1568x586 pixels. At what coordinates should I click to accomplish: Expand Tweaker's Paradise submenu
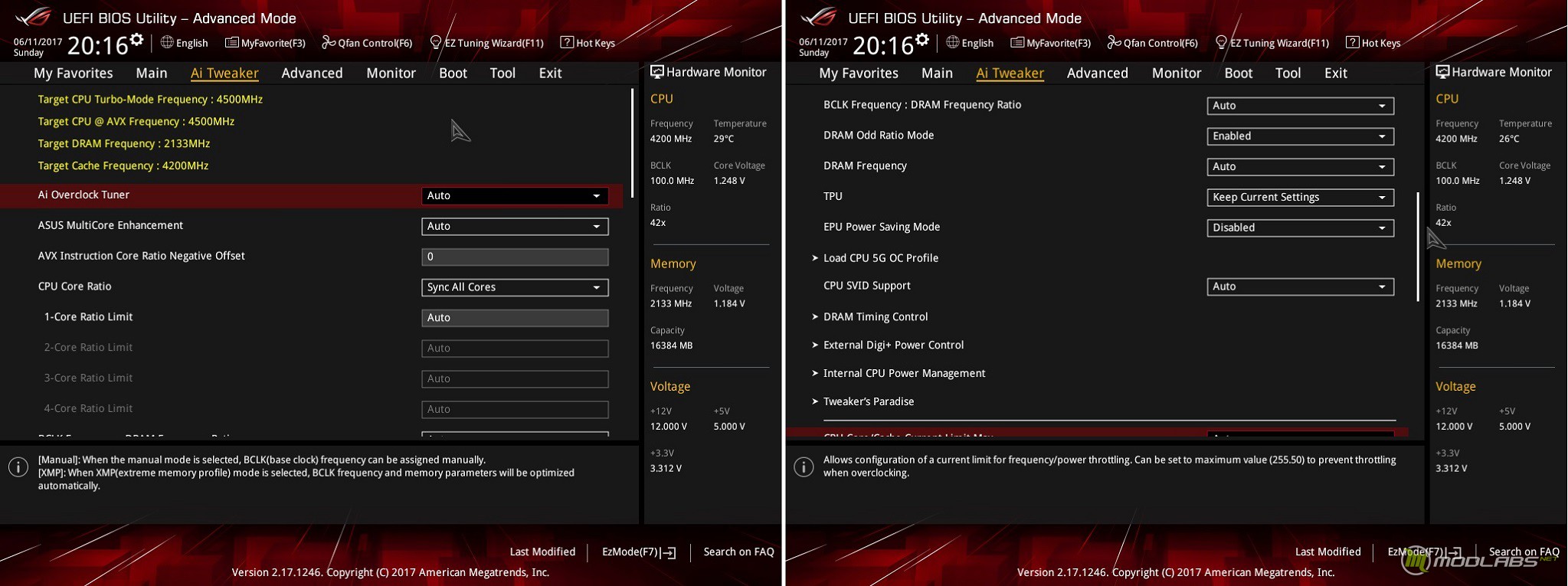pyautogui.click(x=869, y=401)
